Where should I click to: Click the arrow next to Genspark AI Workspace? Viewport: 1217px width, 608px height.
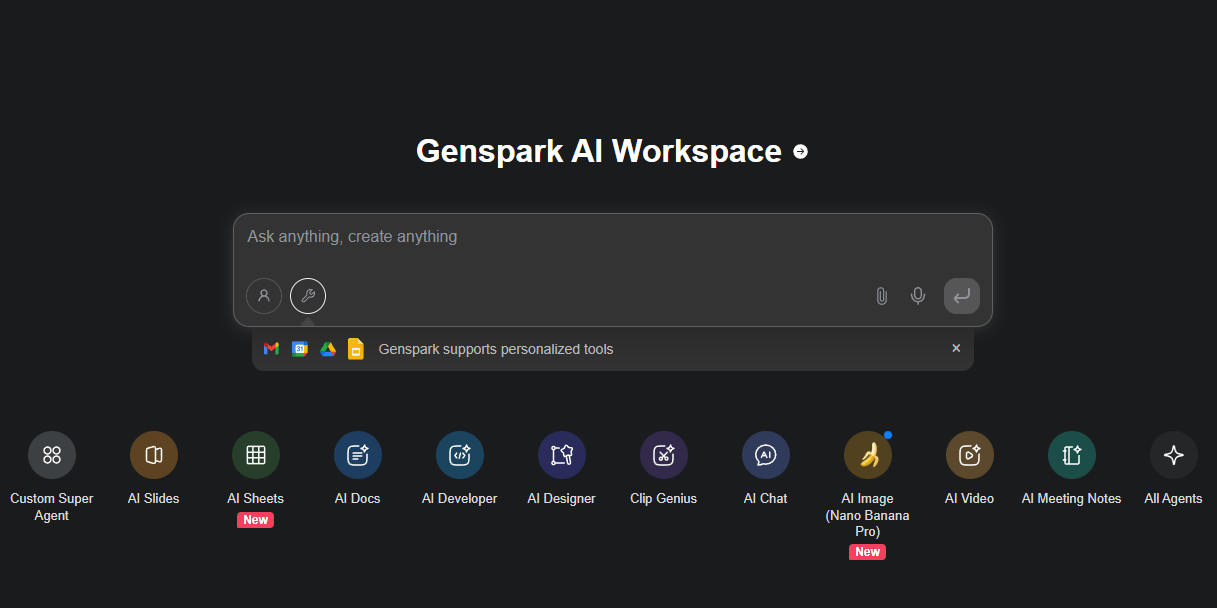[x=800, y=152]
